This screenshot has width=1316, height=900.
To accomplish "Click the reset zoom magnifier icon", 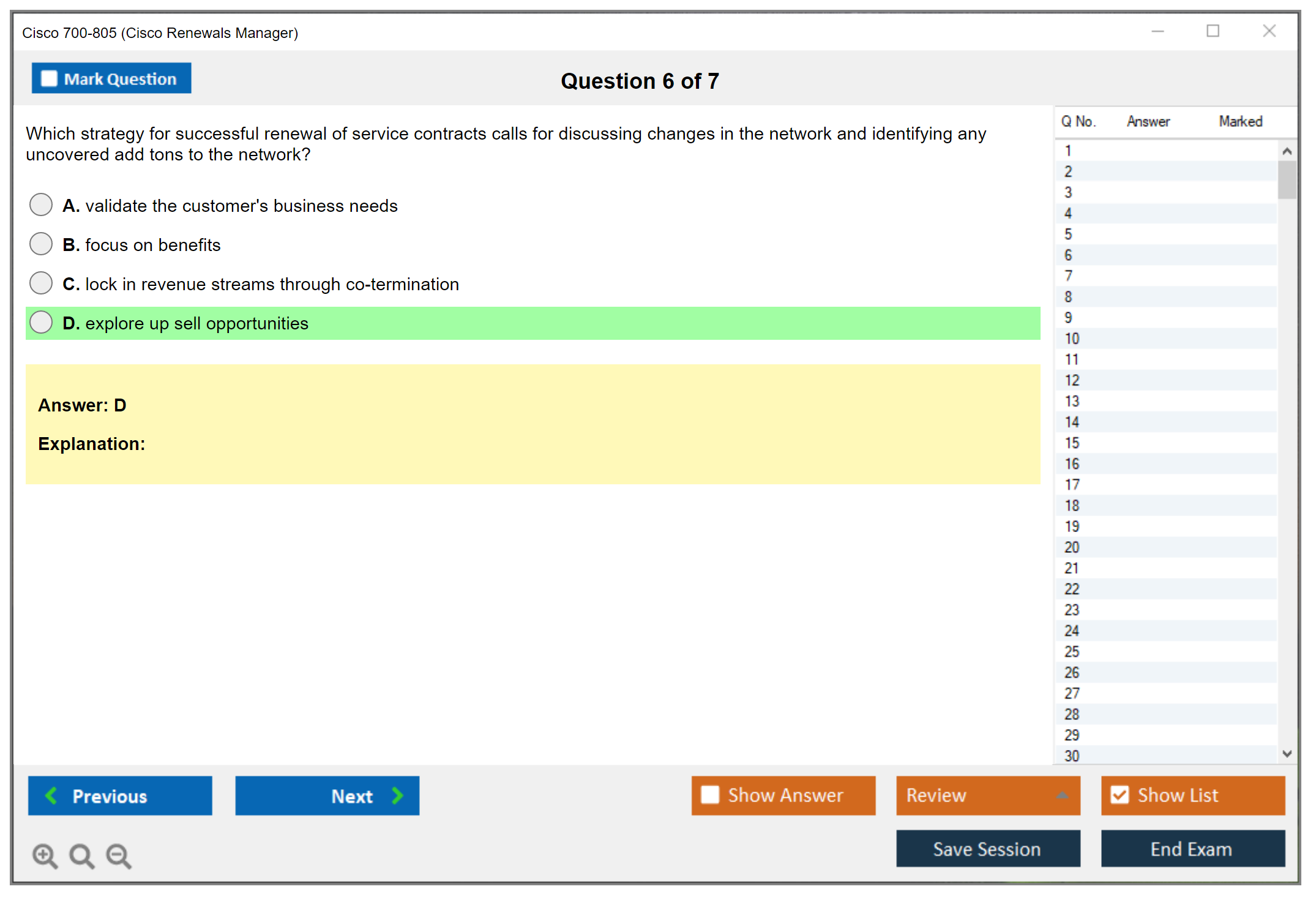I will coord(81,855).
